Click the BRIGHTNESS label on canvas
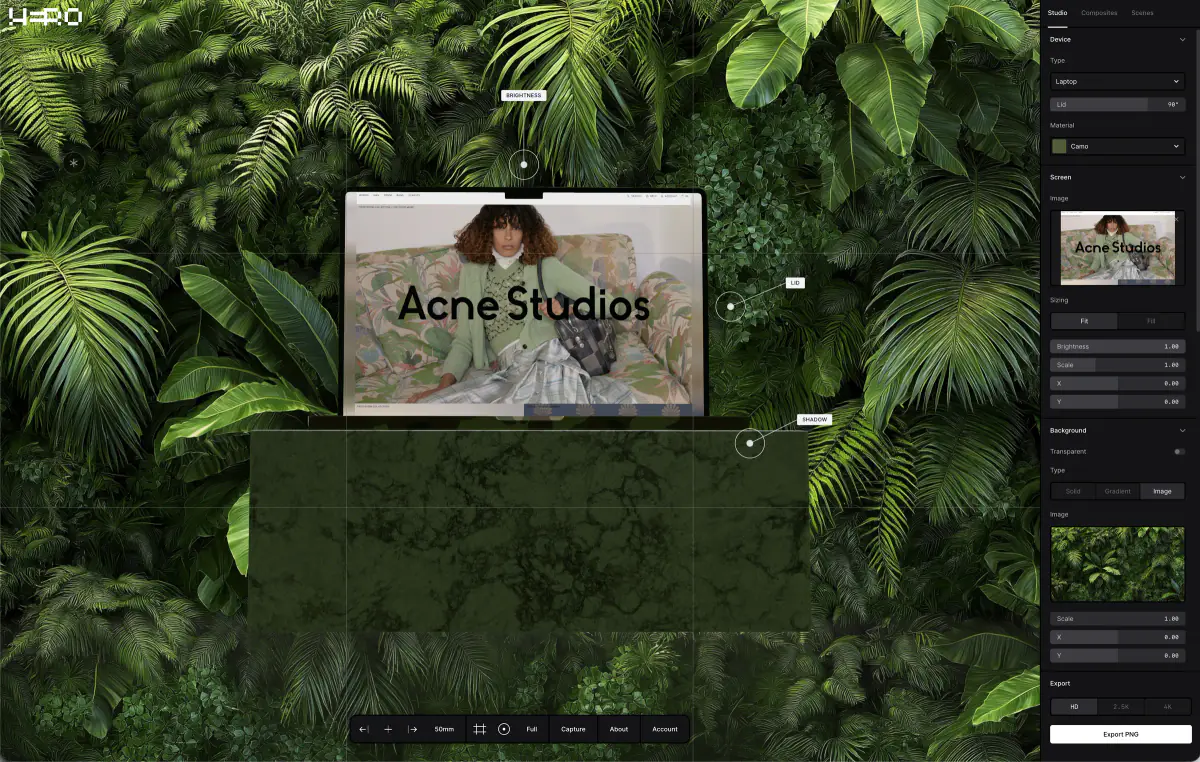The image size is (1200, 762). coord(523,95)
